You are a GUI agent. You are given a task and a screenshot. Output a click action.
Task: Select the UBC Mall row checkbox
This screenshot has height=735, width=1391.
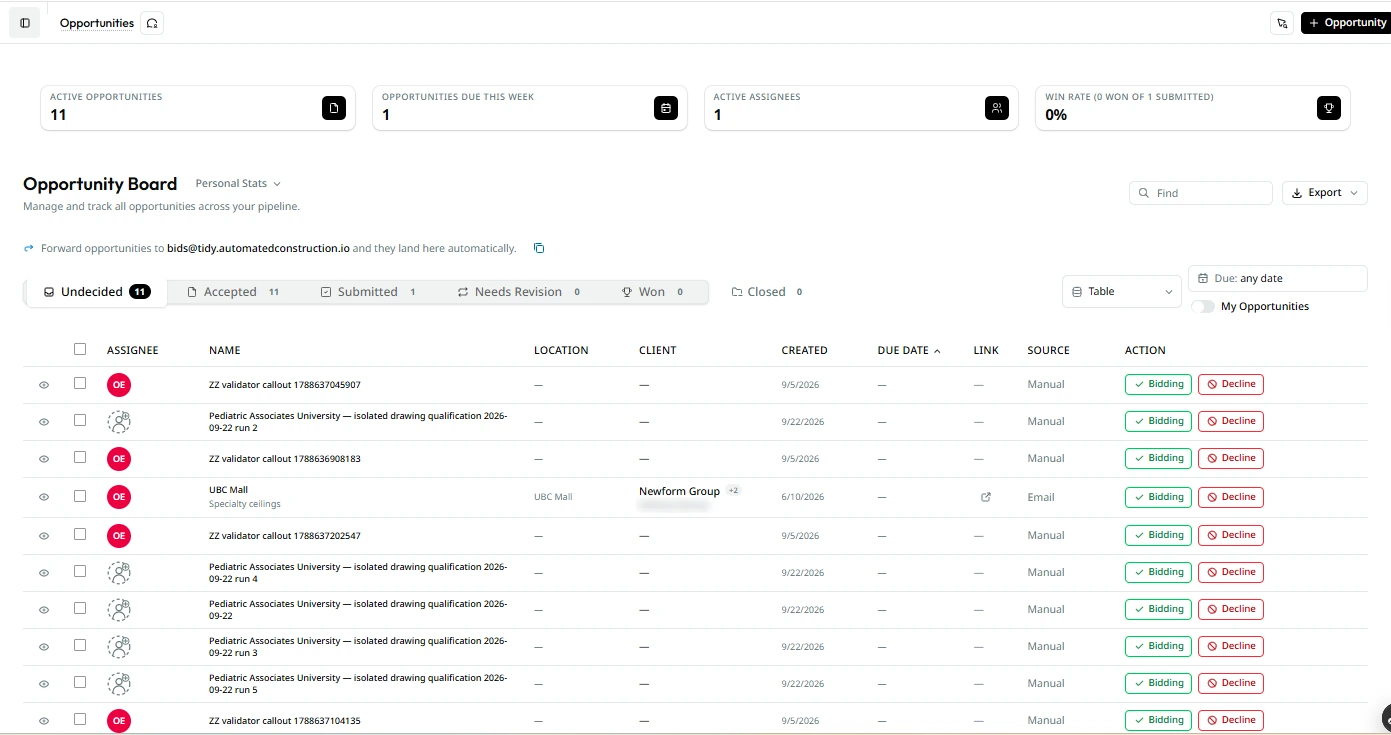point(80,496)
